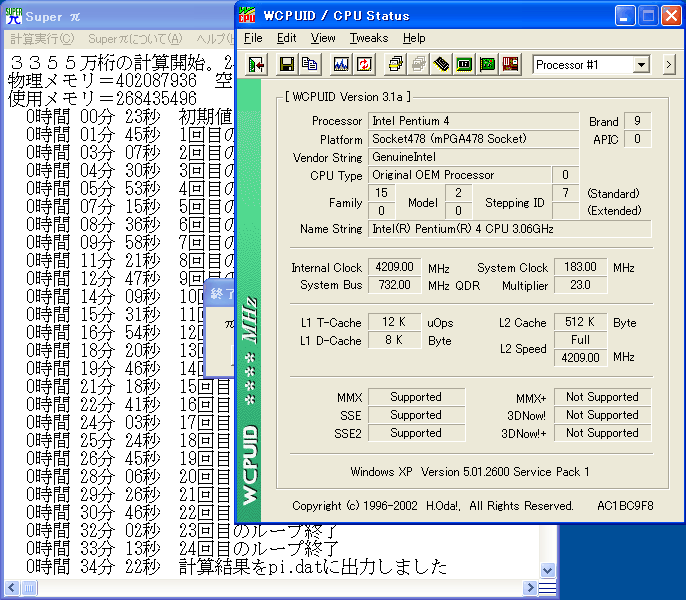Open the real-time clock graph icon
The height and width of the screenshot is (600, 686).
(341, 65)
